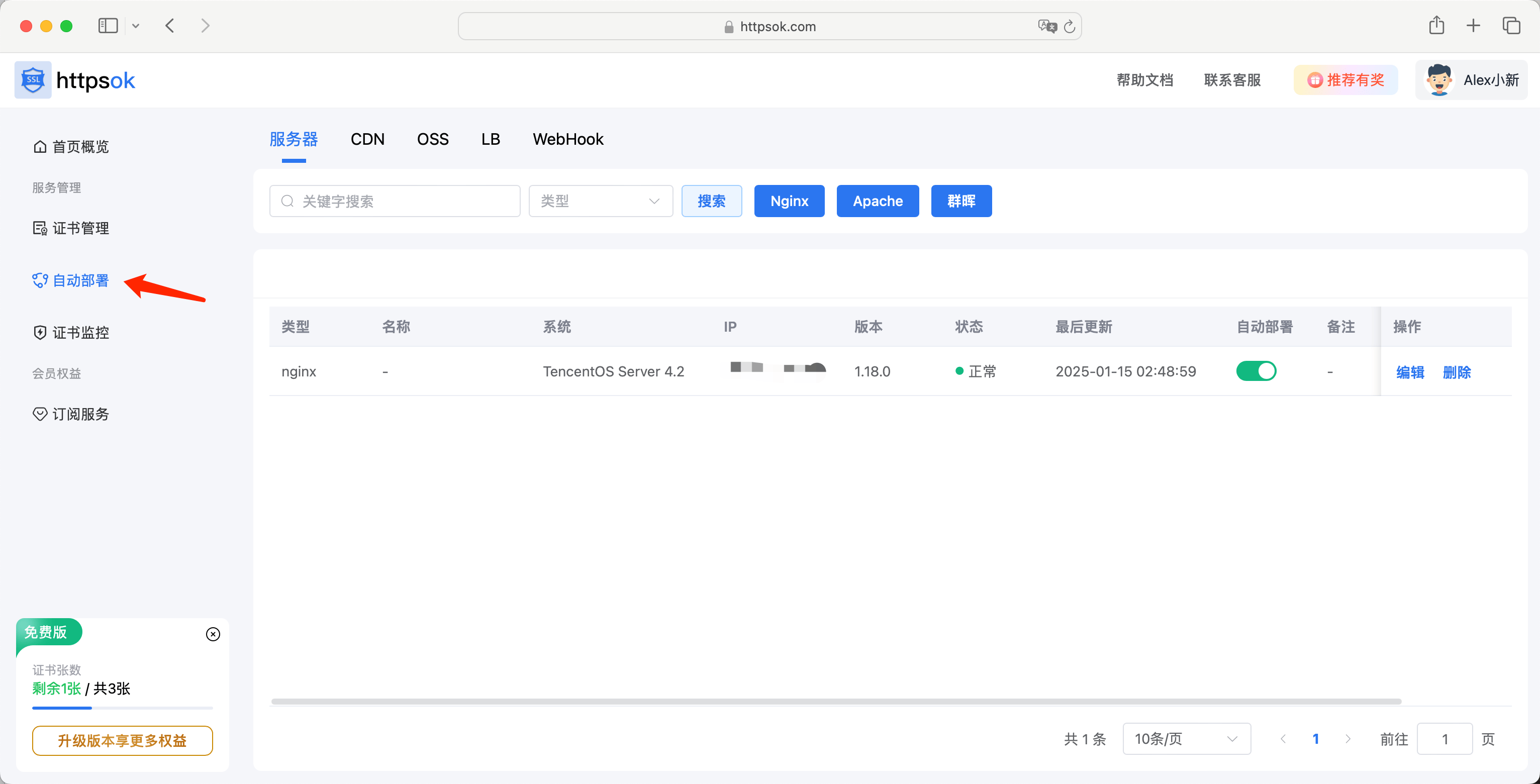
Task: Switch to the CDN tab
Action: pyautogui.click(x=367, y=139)
